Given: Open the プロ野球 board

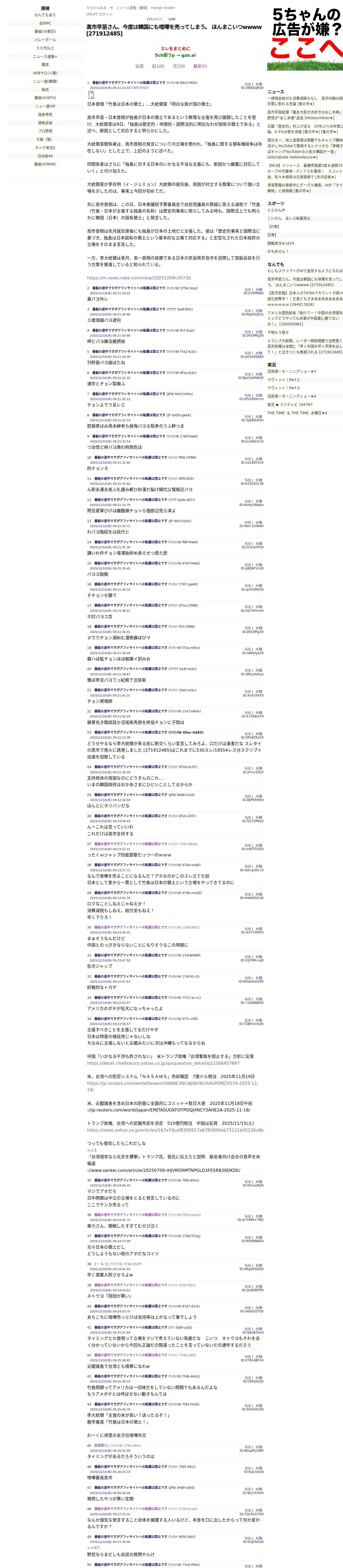Looking at the screenshot, I should pyautogui.click(x=45, y=131).
